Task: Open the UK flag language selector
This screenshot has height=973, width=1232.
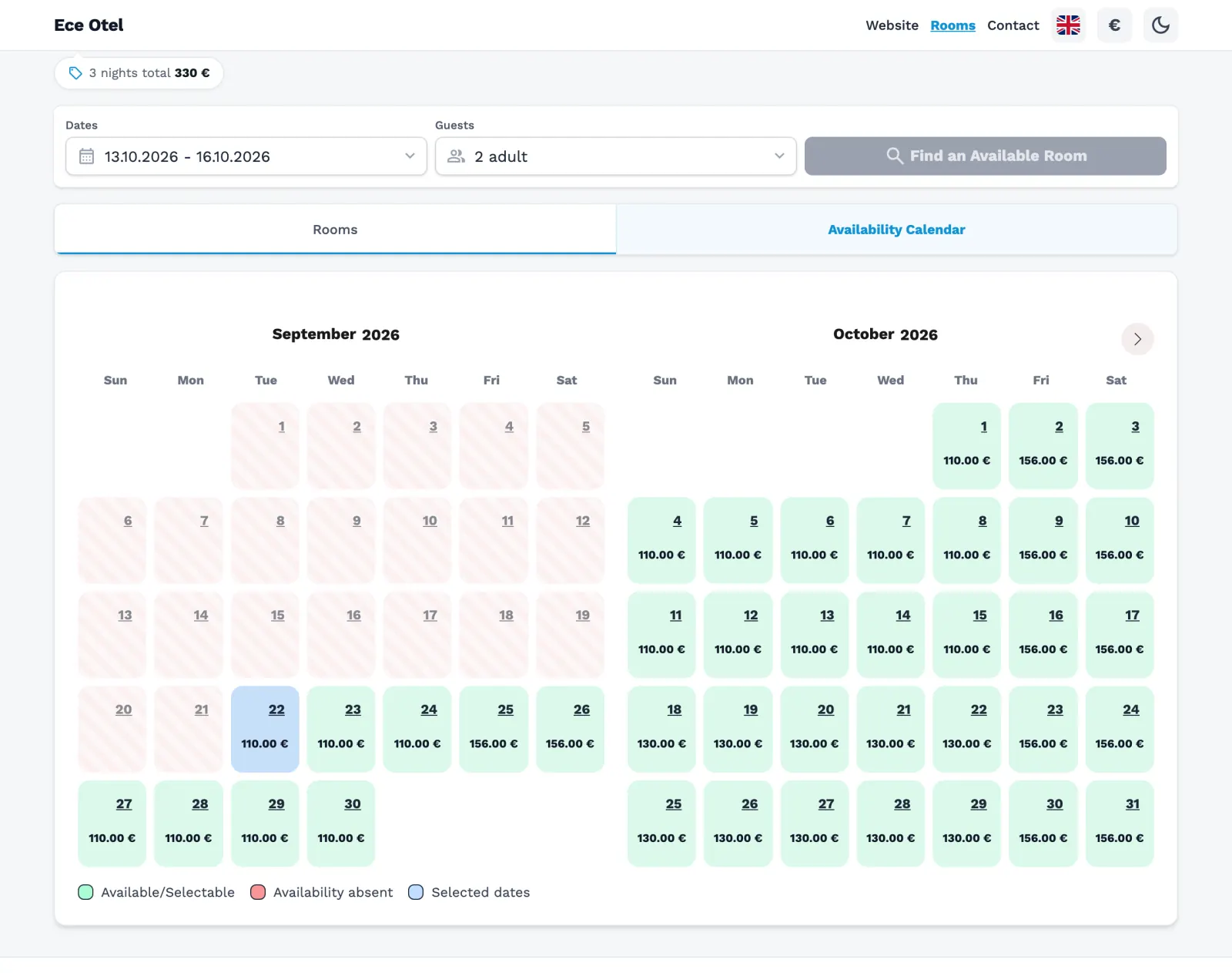Action: [x=1068, y=25]
